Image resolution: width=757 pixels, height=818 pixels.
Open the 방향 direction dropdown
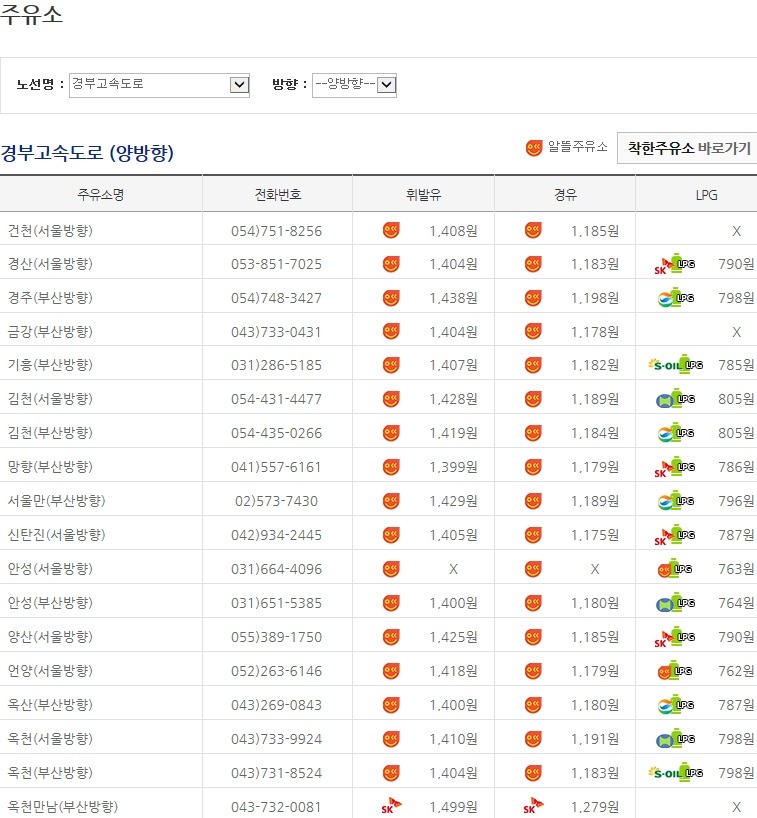pyautogui.click(x=354, y=85)
